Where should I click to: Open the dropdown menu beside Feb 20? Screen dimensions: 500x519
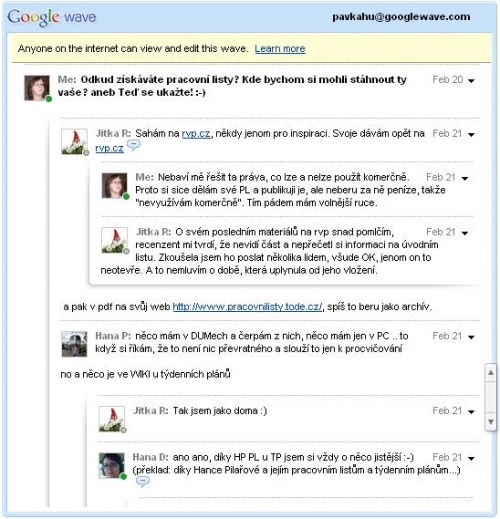[x=471, y=81]
